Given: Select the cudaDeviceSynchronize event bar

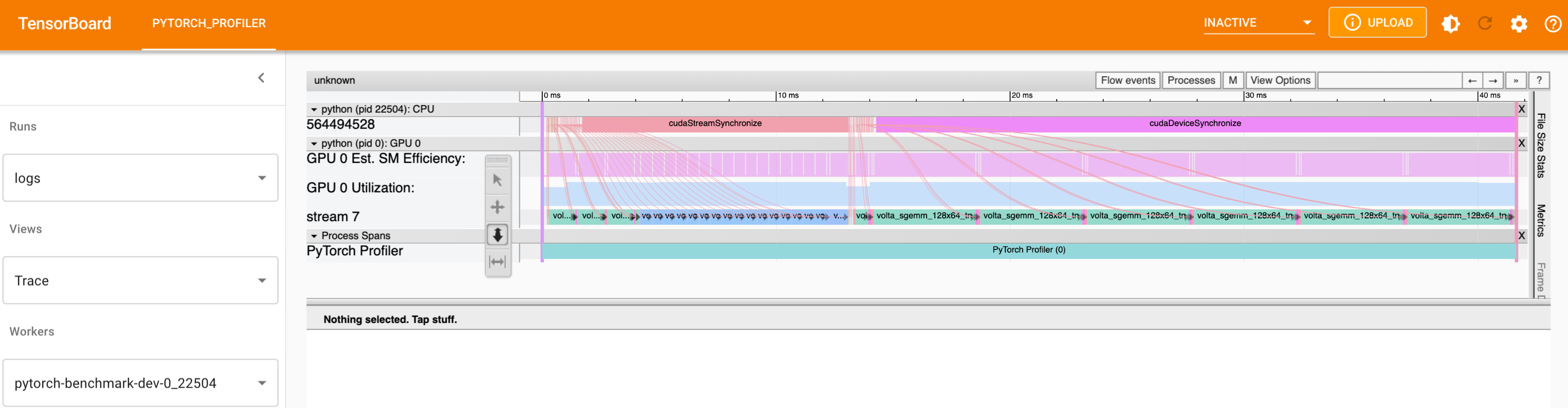Looking at the screenshot, I should (x=1195, y=123).
